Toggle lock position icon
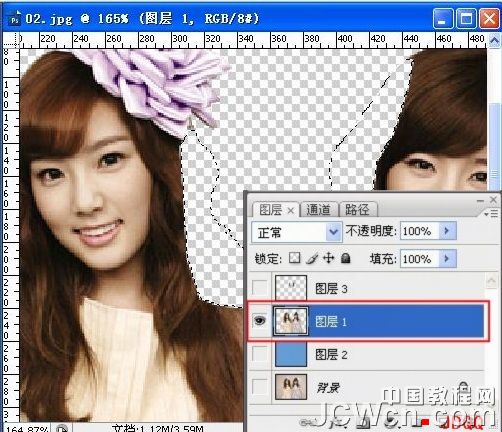The height and width of the screenshot is (432, 502). click(328, 258)
